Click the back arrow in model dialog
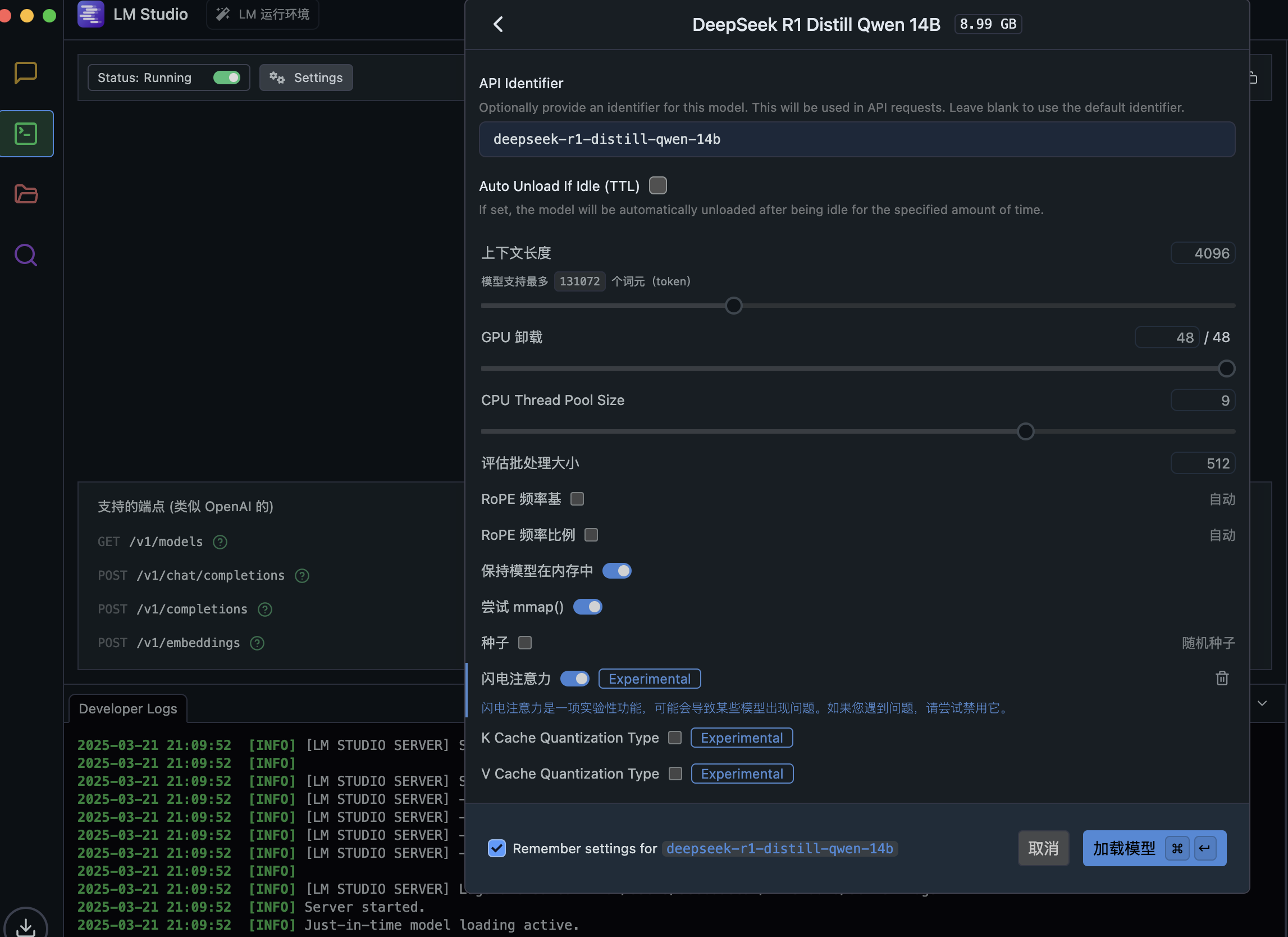Image resolution: width=1288 pixels, height=937 pixels. pyautogui.click(x=498, y=24)
